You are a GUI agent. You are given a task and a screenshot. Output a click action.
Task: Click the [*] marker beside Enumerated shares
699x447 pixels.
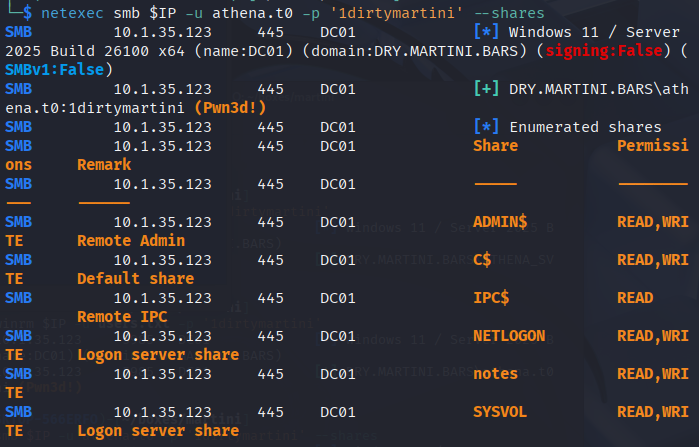tap(486, 127)
